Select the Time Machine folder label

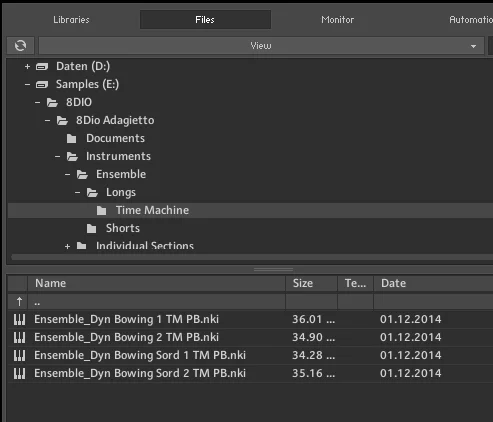(x=152, y=210)
